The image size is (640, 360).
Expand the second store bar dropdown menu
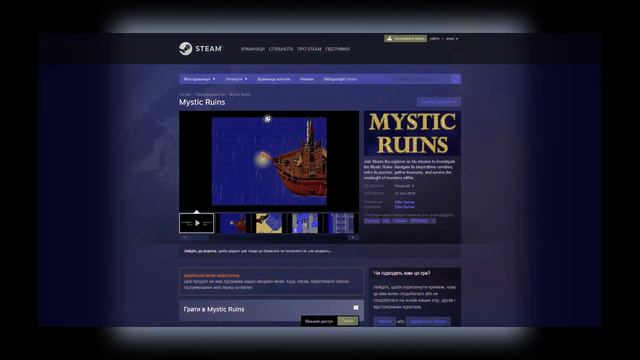click(x=236, y=79)
